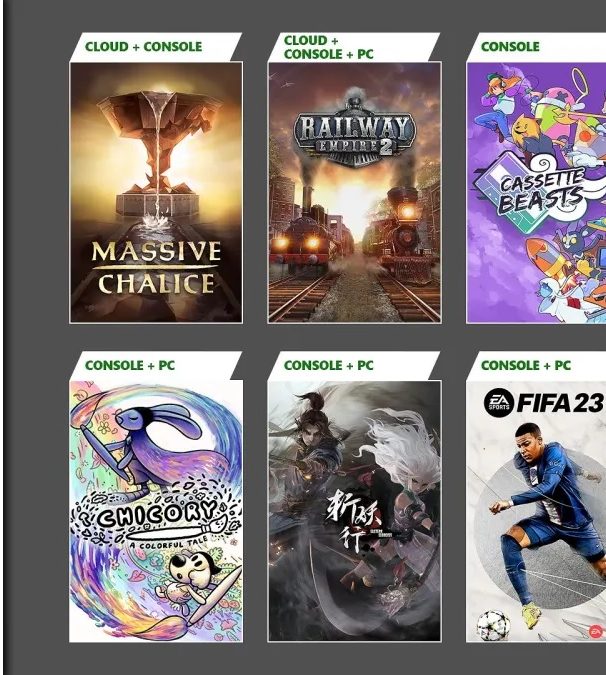This screenshot has width=606, height=675.
Task: Click the Chicory title lettering on the cover
Action: [x=156, y=514]
